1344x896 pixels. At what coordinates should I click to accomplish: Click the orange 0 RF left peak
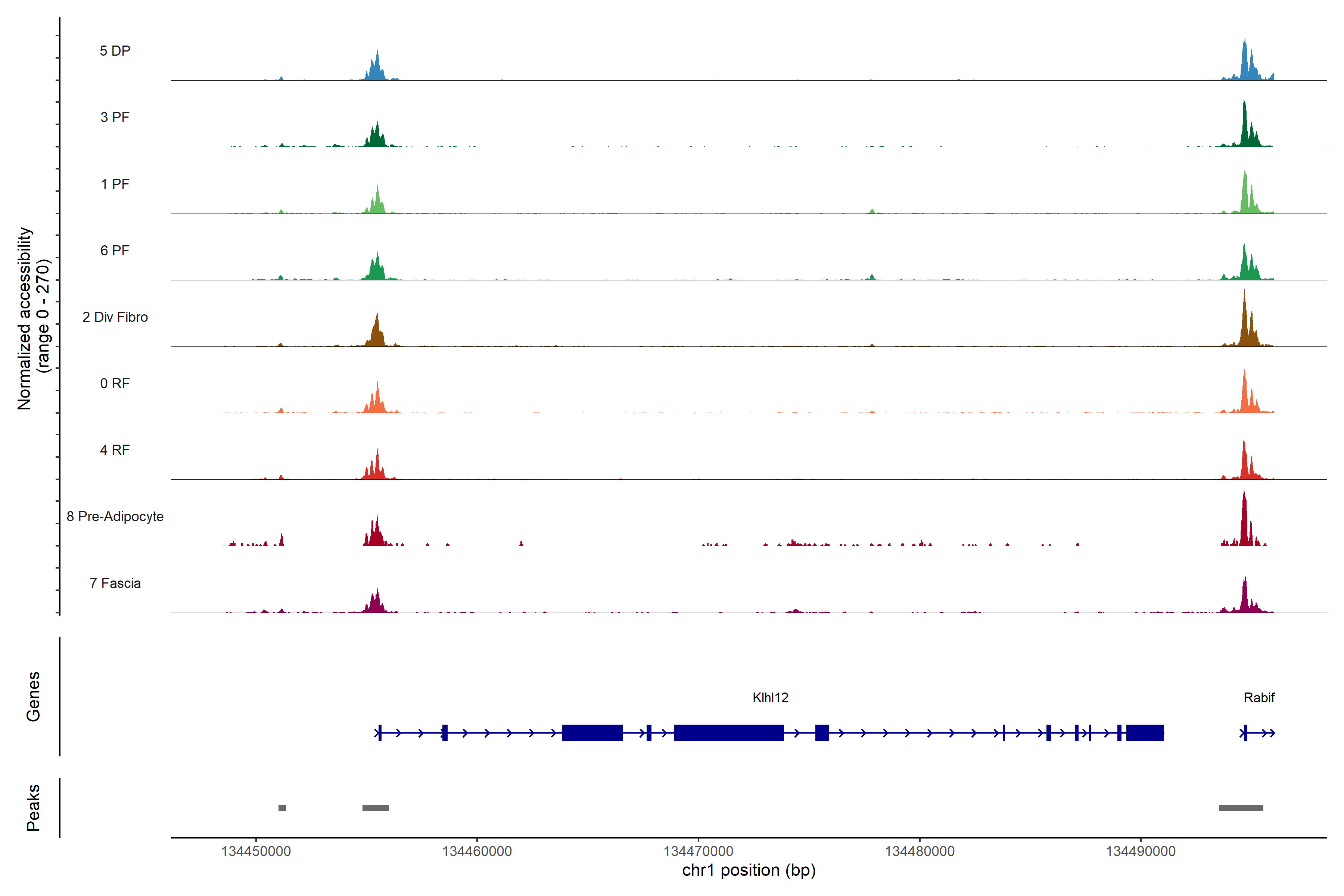(x=377, y=402)
